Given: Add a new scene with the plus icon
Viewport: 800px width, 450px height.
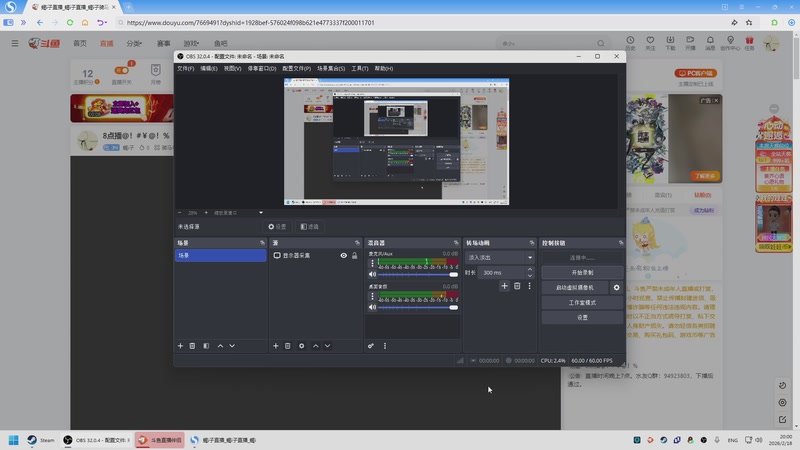Looking at the screenshot, I should [181, 346].
